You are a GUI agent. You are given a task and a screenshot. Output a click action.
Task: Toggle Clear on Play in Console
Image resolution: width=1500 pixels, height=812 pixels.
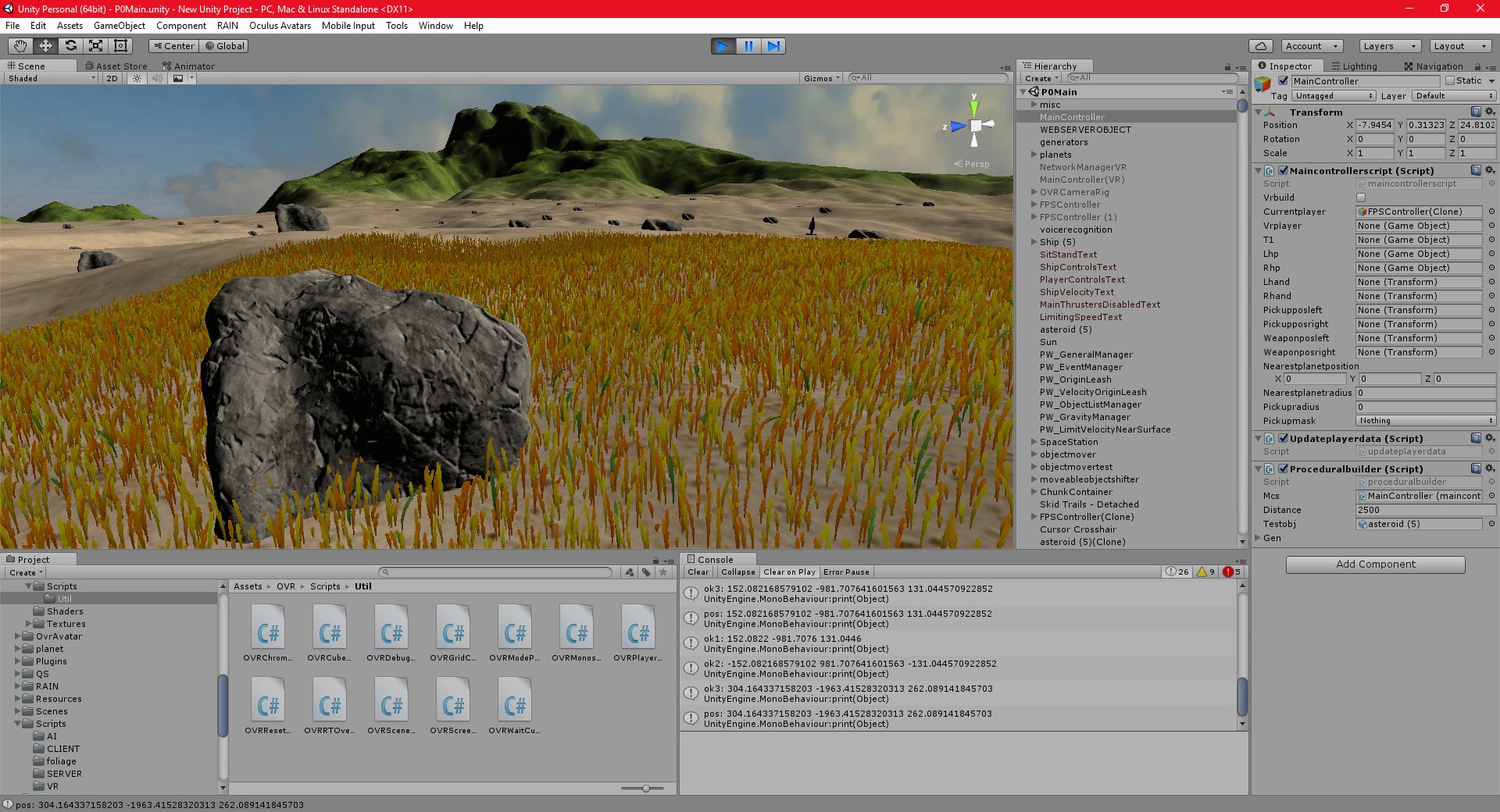click(789, 572)
